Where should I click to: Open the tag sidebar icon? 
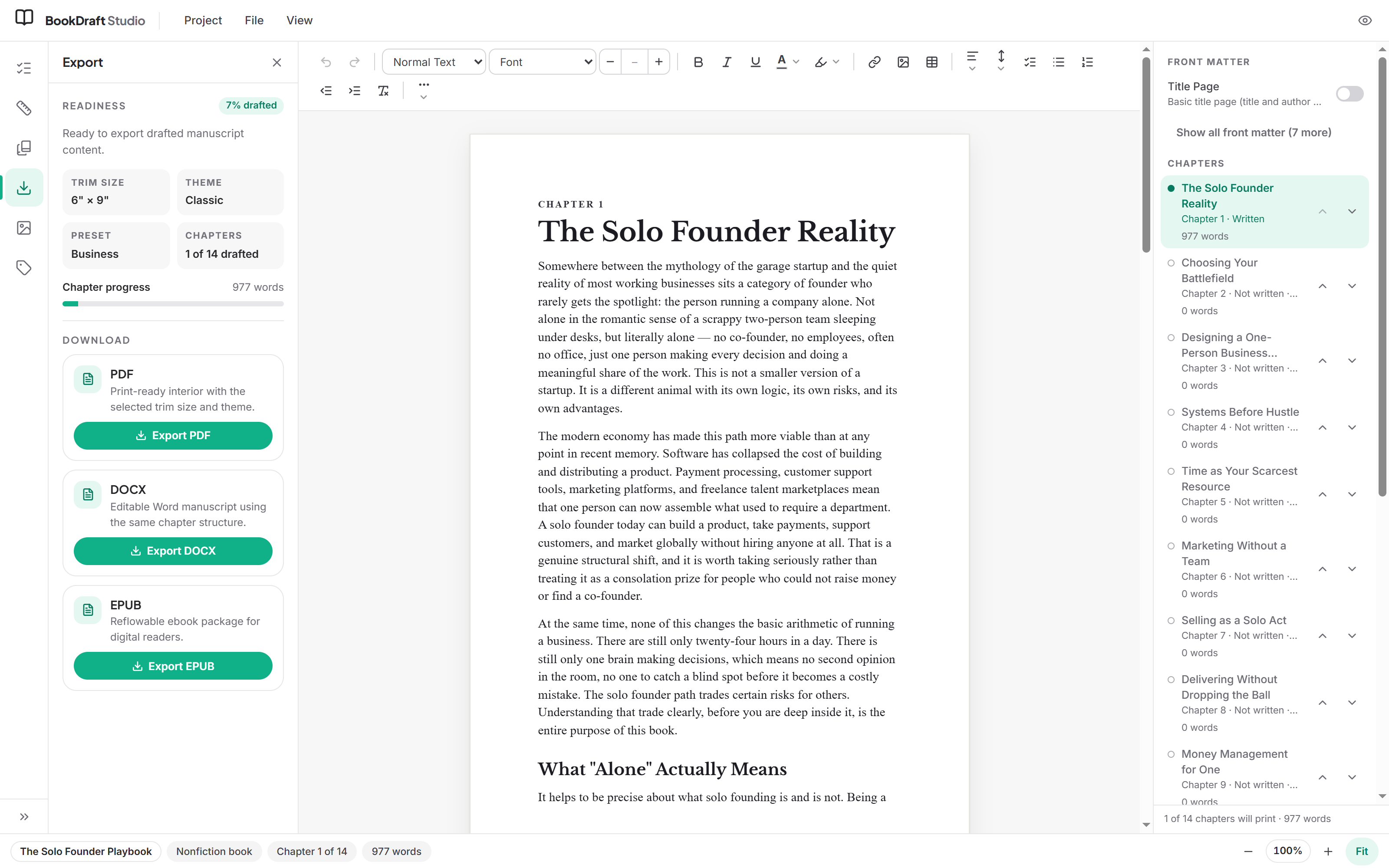[24, 267]
